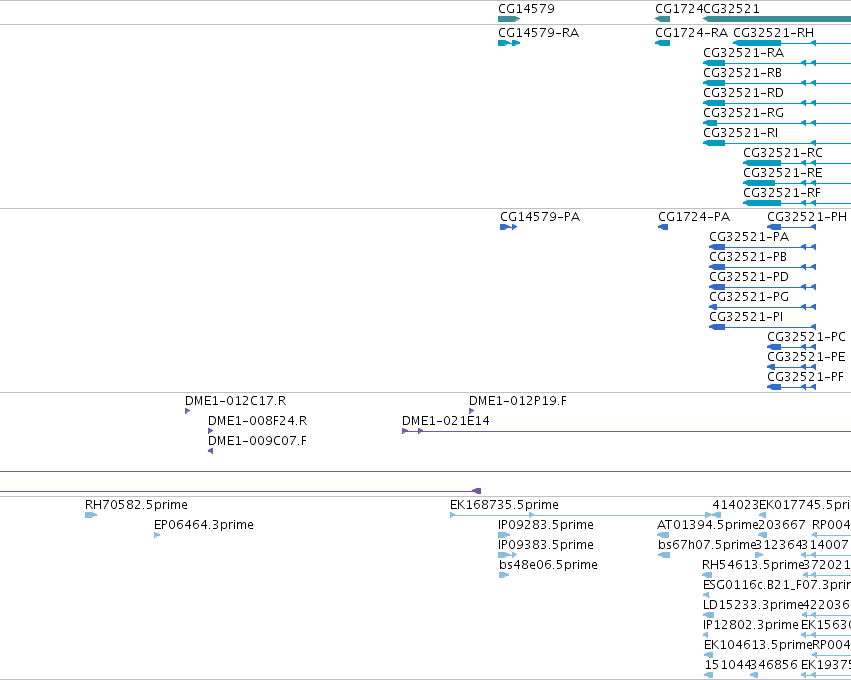Click EST IP09383.5prime
Screen dimensions: 851x680
click(546, 545)
